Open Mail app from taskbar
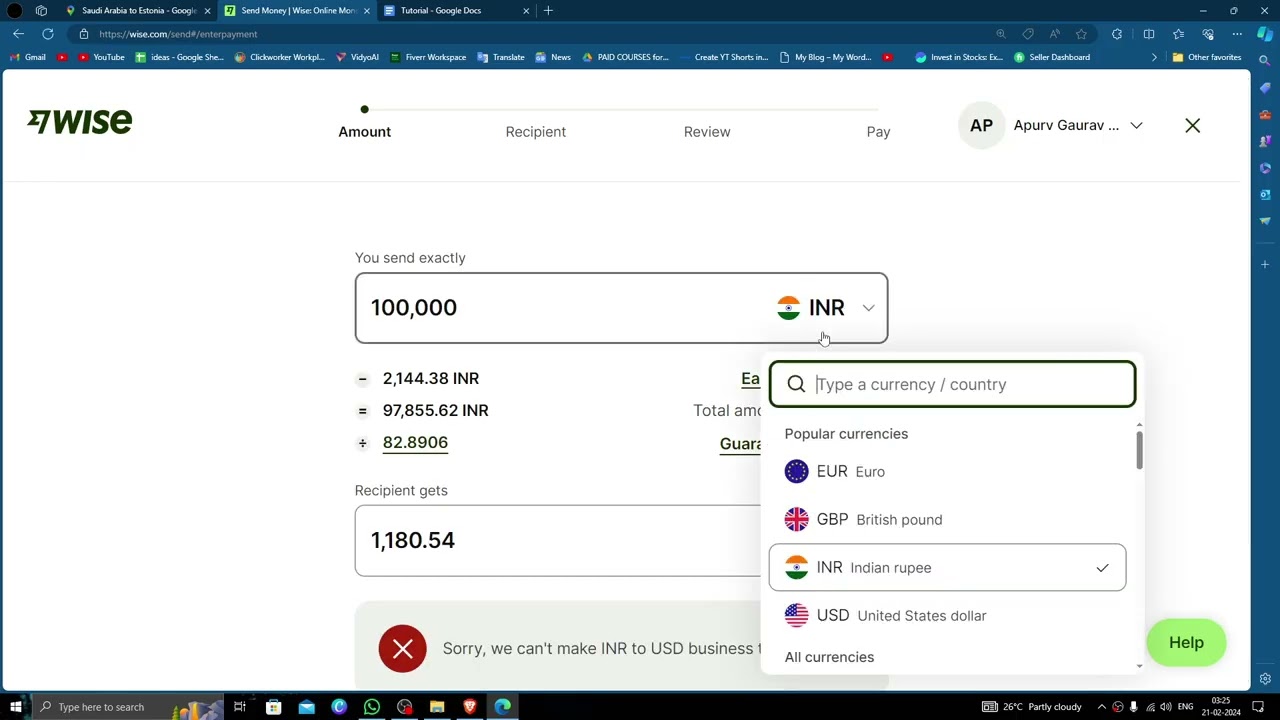 tap(306, 707)
